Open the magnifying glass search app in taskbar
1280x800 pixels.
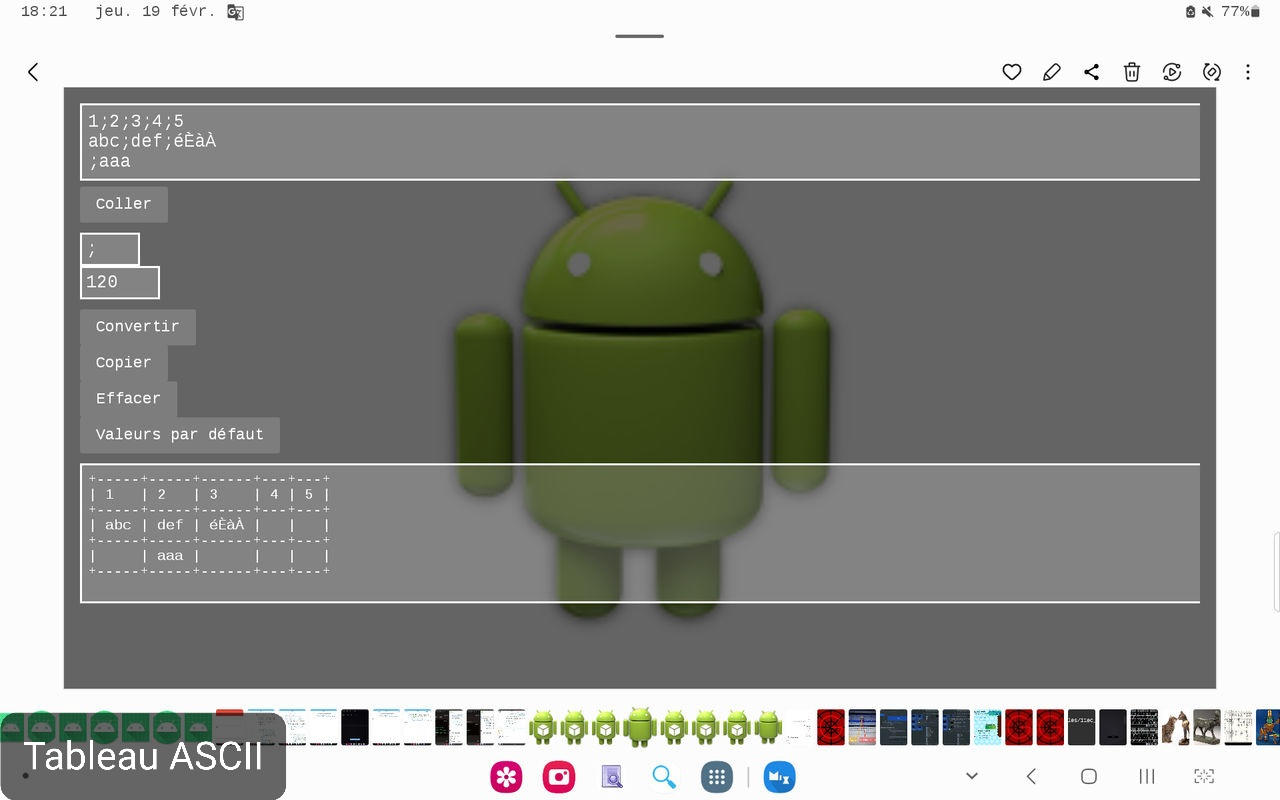coord(664,777)
